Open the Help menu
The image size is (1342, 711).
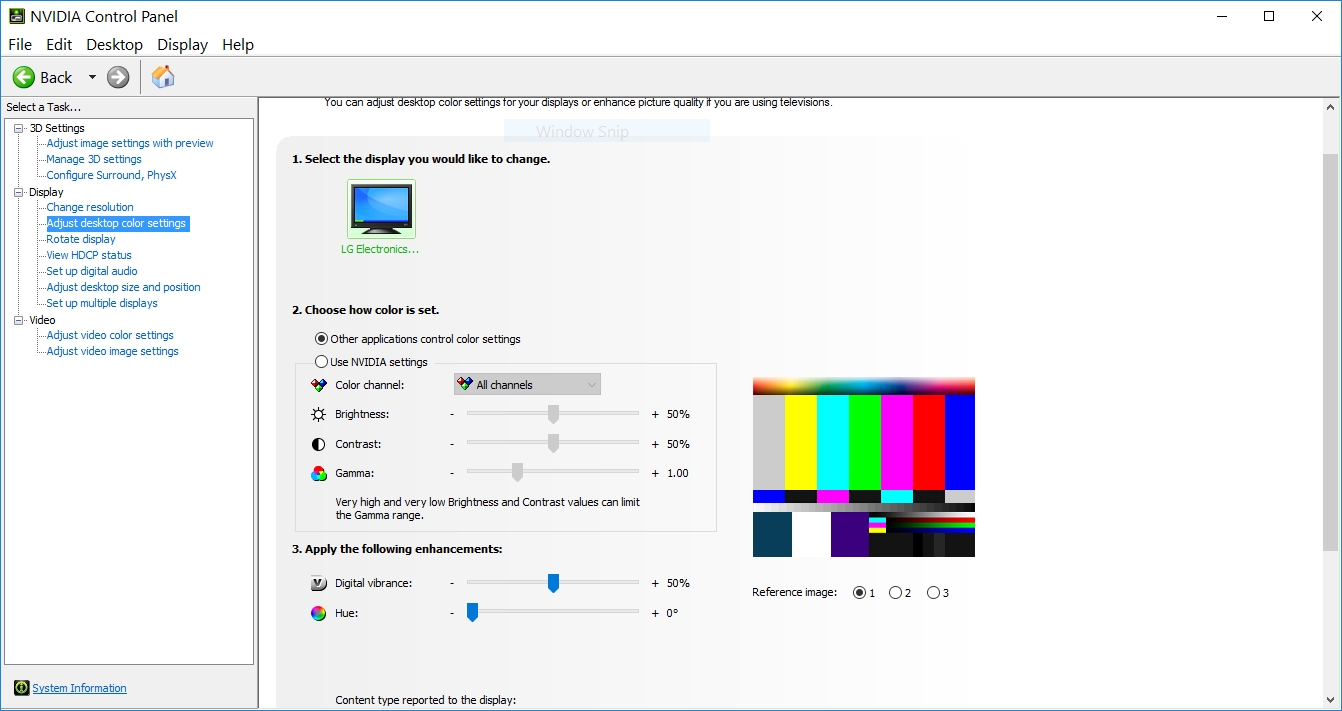(238, 45)
